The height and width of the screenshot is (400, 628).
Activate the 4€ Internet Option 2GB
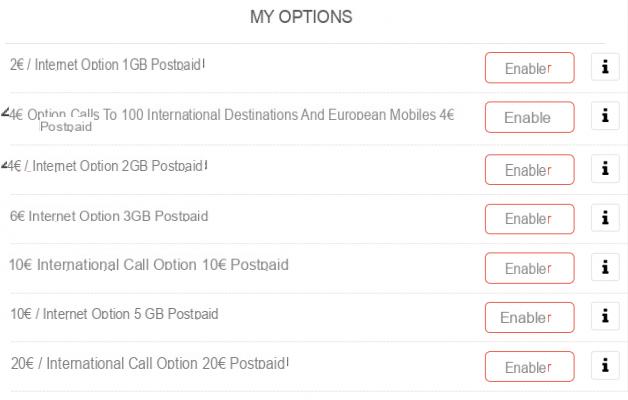point(529,170)
